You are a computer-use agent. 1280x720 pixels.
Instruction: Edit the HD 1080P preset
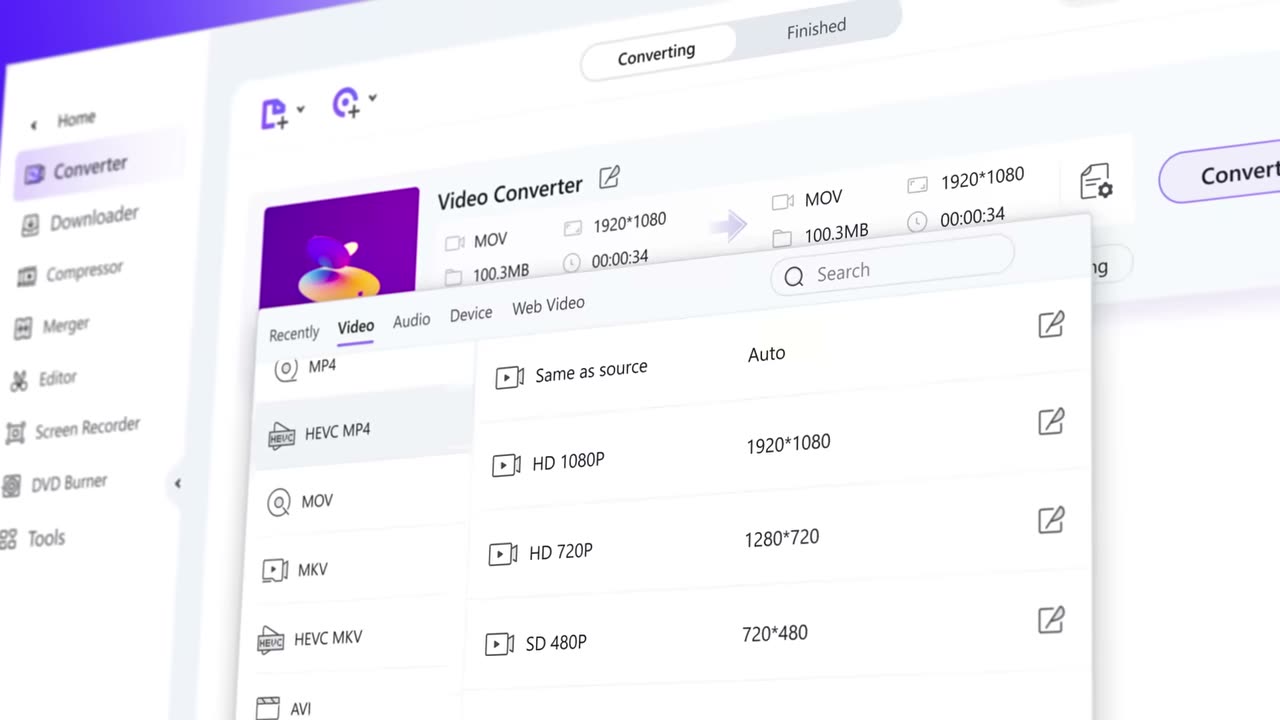(1050, 421)
